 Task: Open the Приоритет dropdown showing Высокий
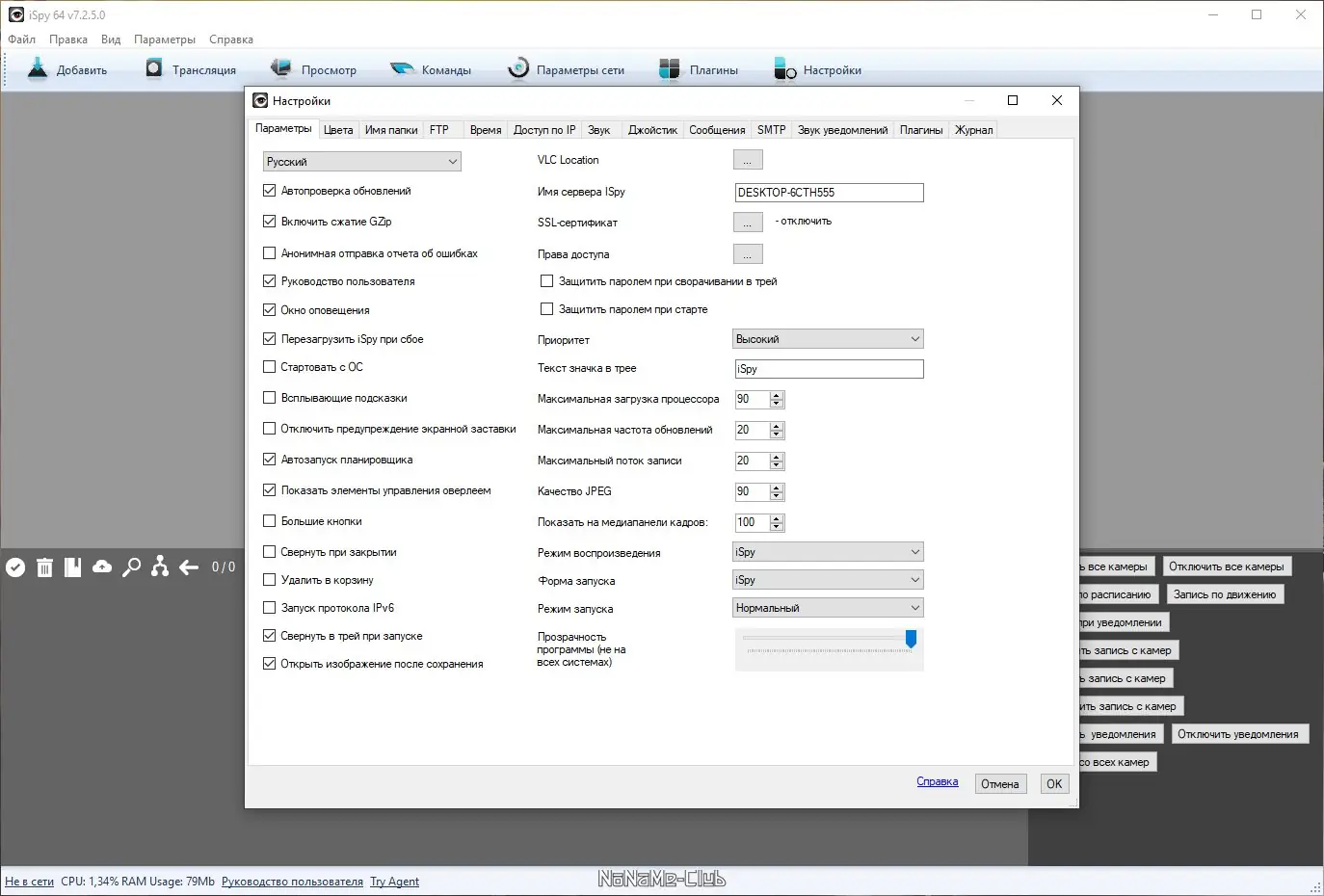828,339
